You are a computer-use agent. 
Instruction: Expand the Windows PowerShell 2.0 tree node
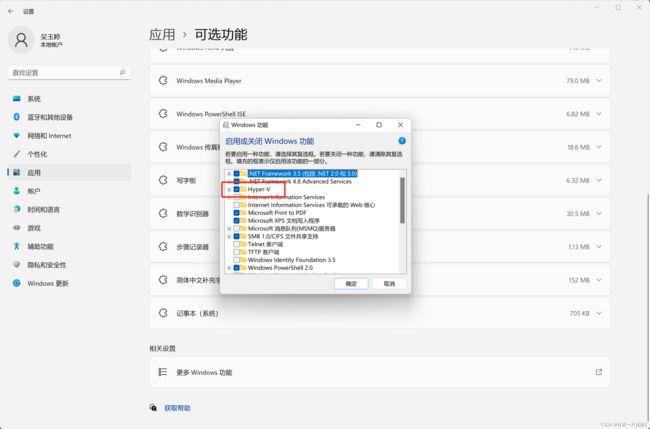click(229, 268)
